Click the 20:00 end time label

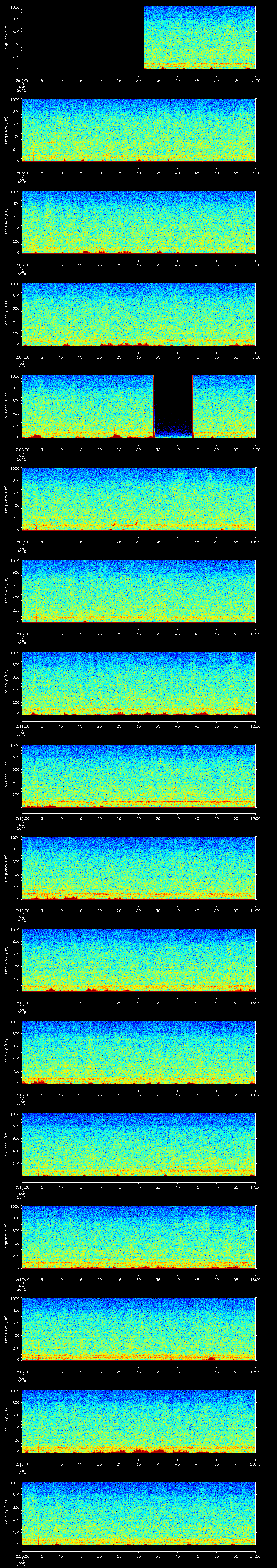coord(256,1464)
